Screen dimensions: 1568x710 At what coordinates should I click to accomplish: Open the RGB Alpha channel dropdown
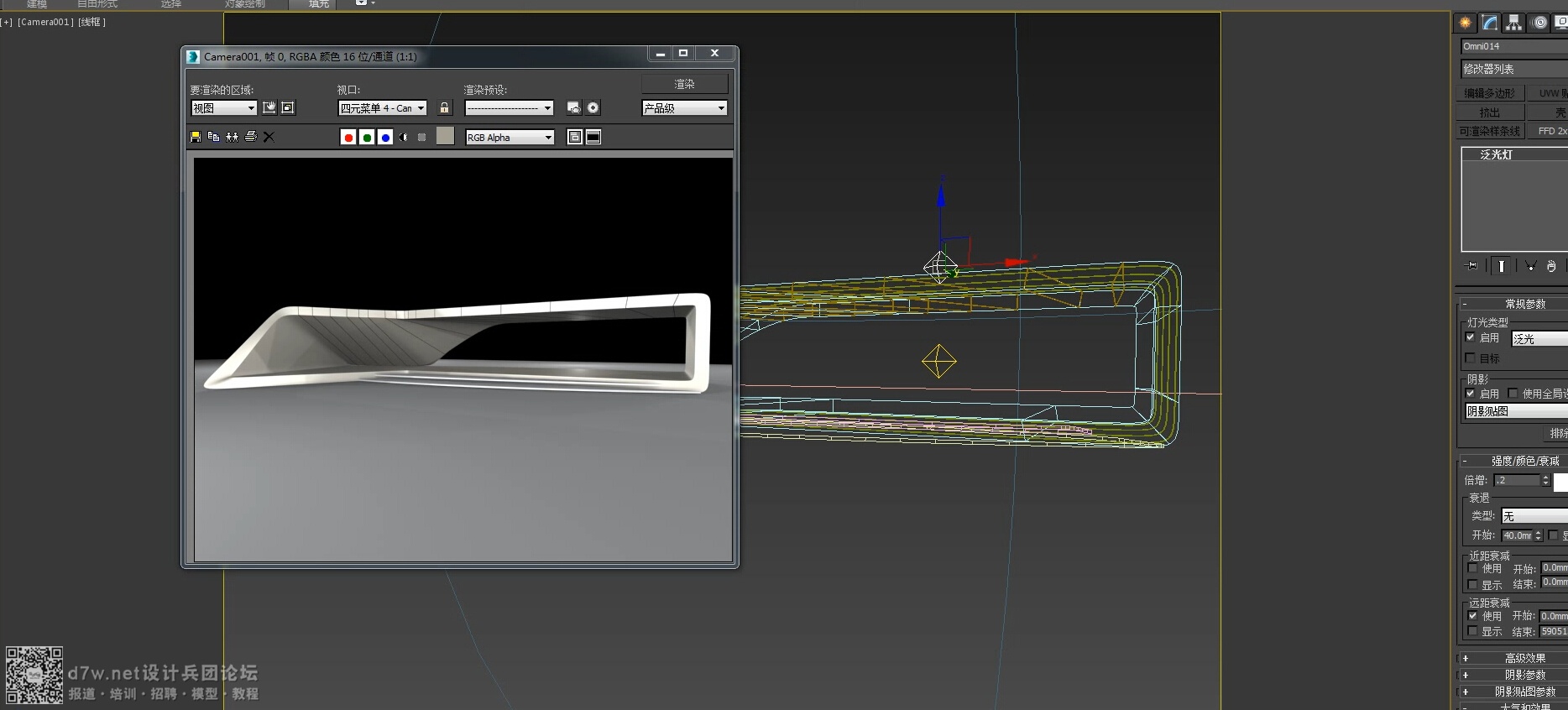click(510, 137)
